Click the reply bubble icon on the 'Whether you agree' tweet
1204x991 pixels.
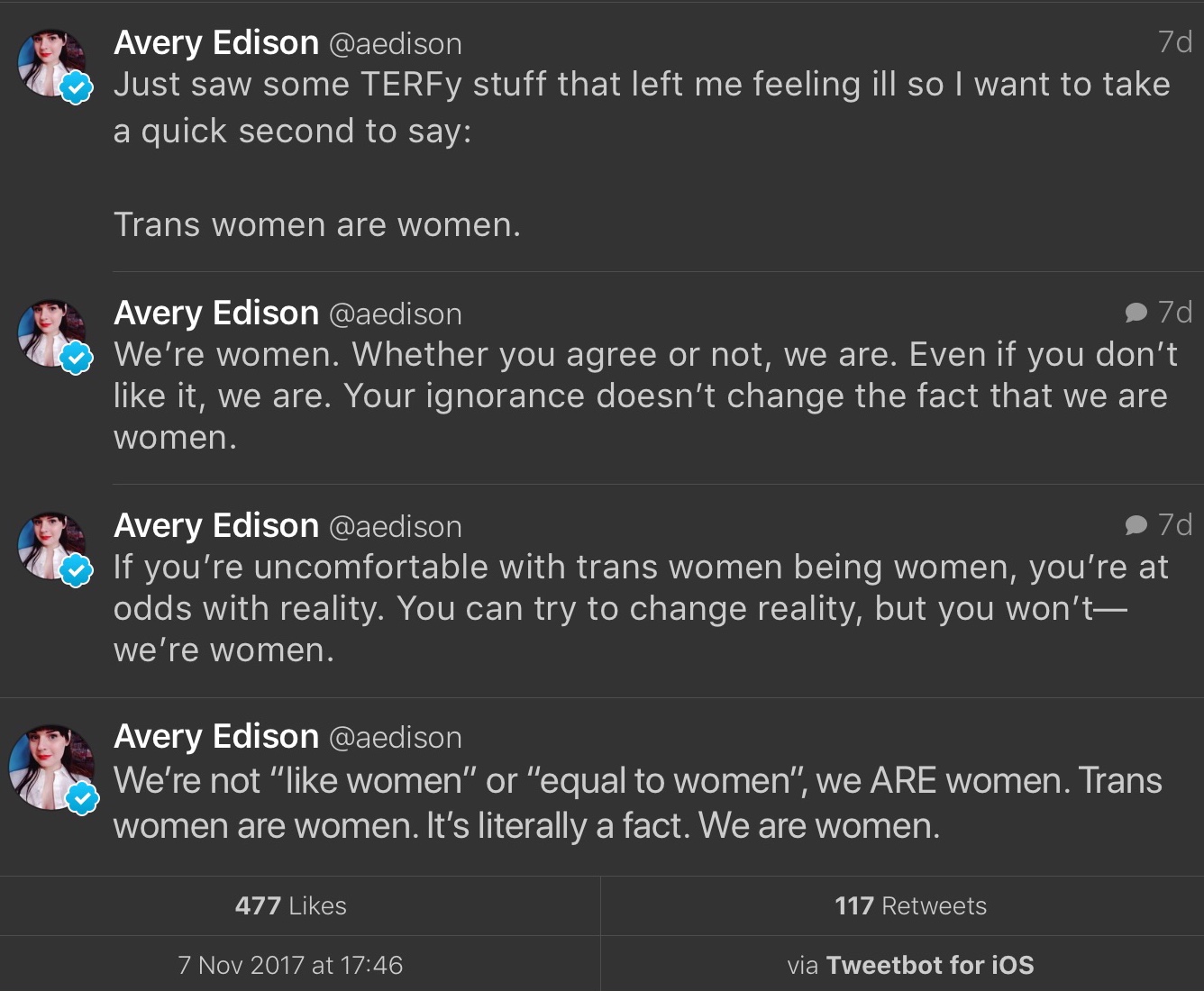pyautogui.click(x=1136, y=313)
